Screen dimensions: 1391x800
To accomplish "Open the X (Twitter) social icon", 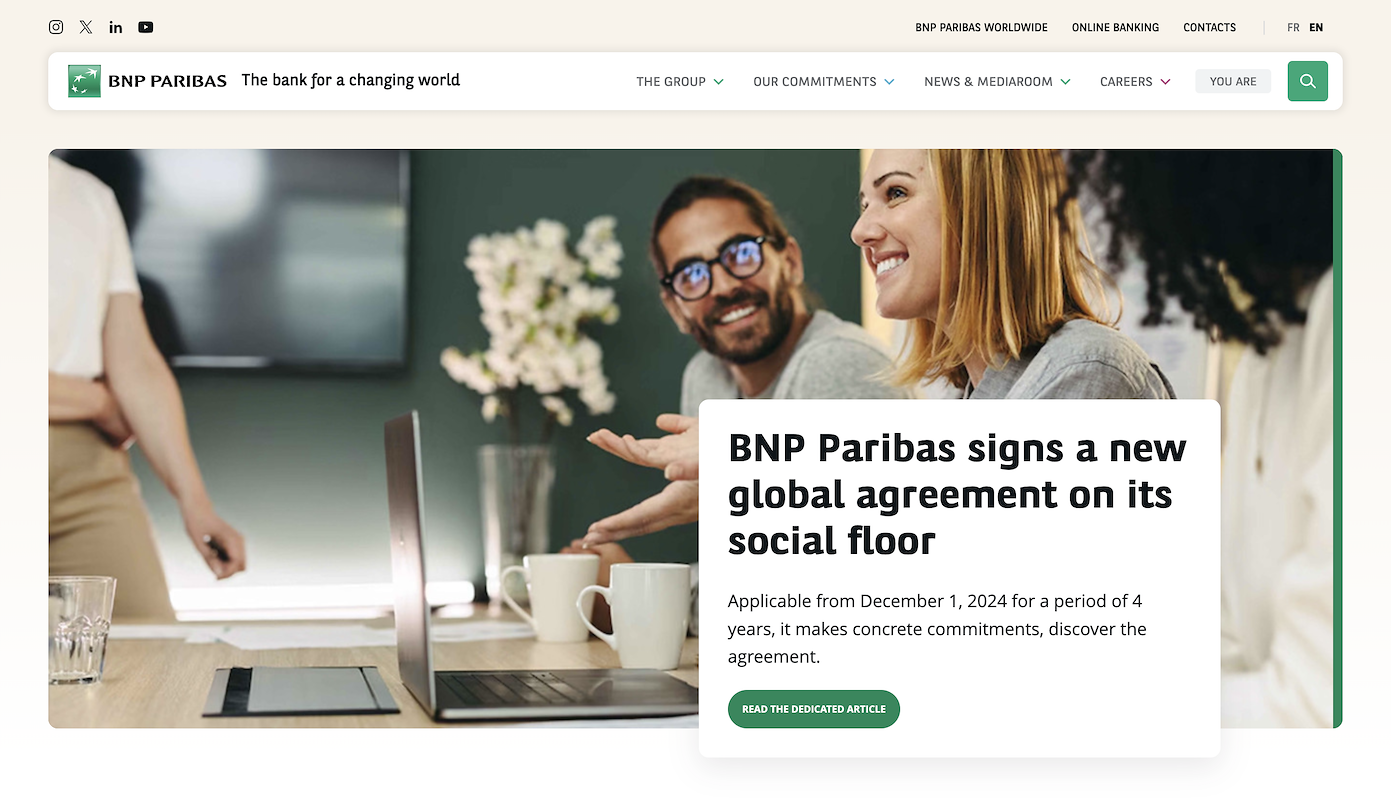I will coord(86,27).
